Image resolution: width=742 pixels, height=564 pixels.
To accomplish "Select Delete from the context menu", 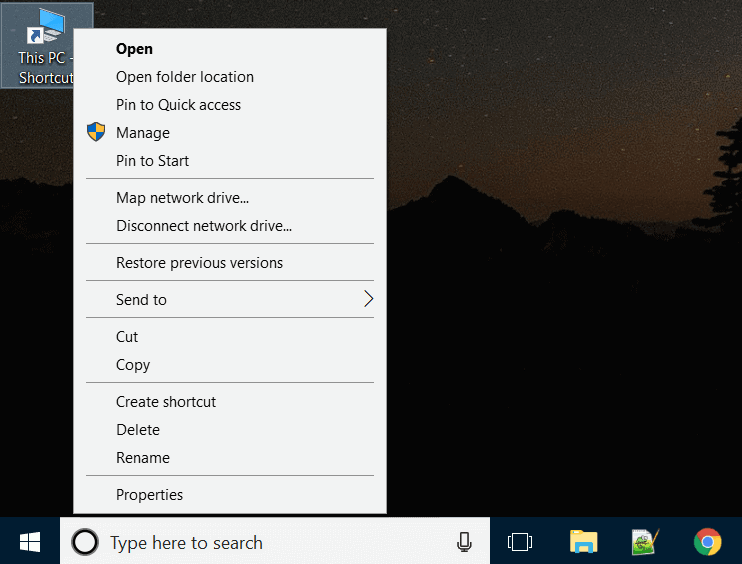I will tap(230, 429).
